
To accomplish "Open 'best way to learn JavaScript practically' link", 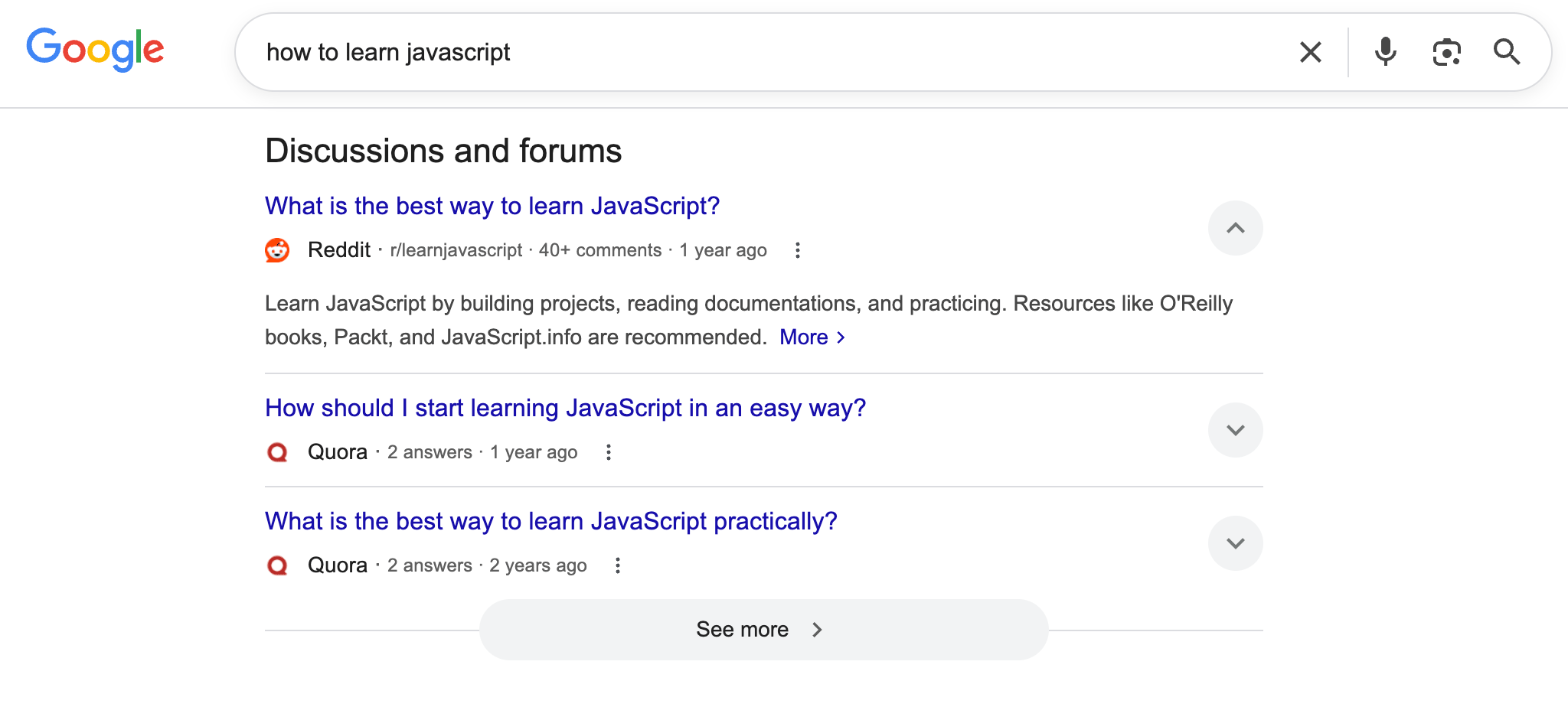I will 550,521.
